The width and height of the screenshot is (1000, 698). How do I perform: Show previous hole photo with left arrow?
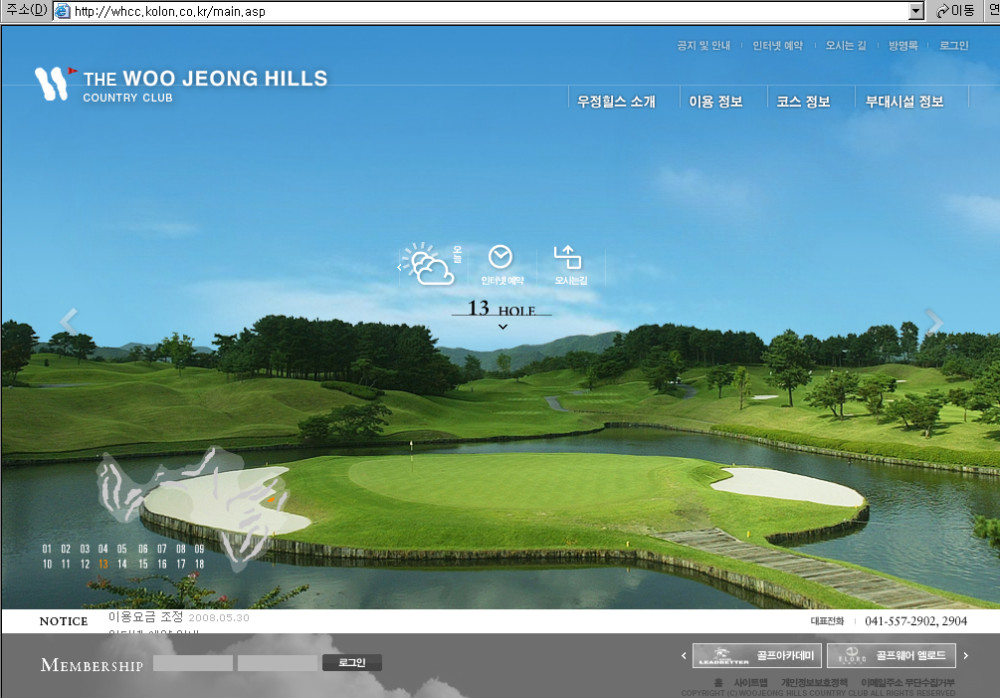coord(68,321)
